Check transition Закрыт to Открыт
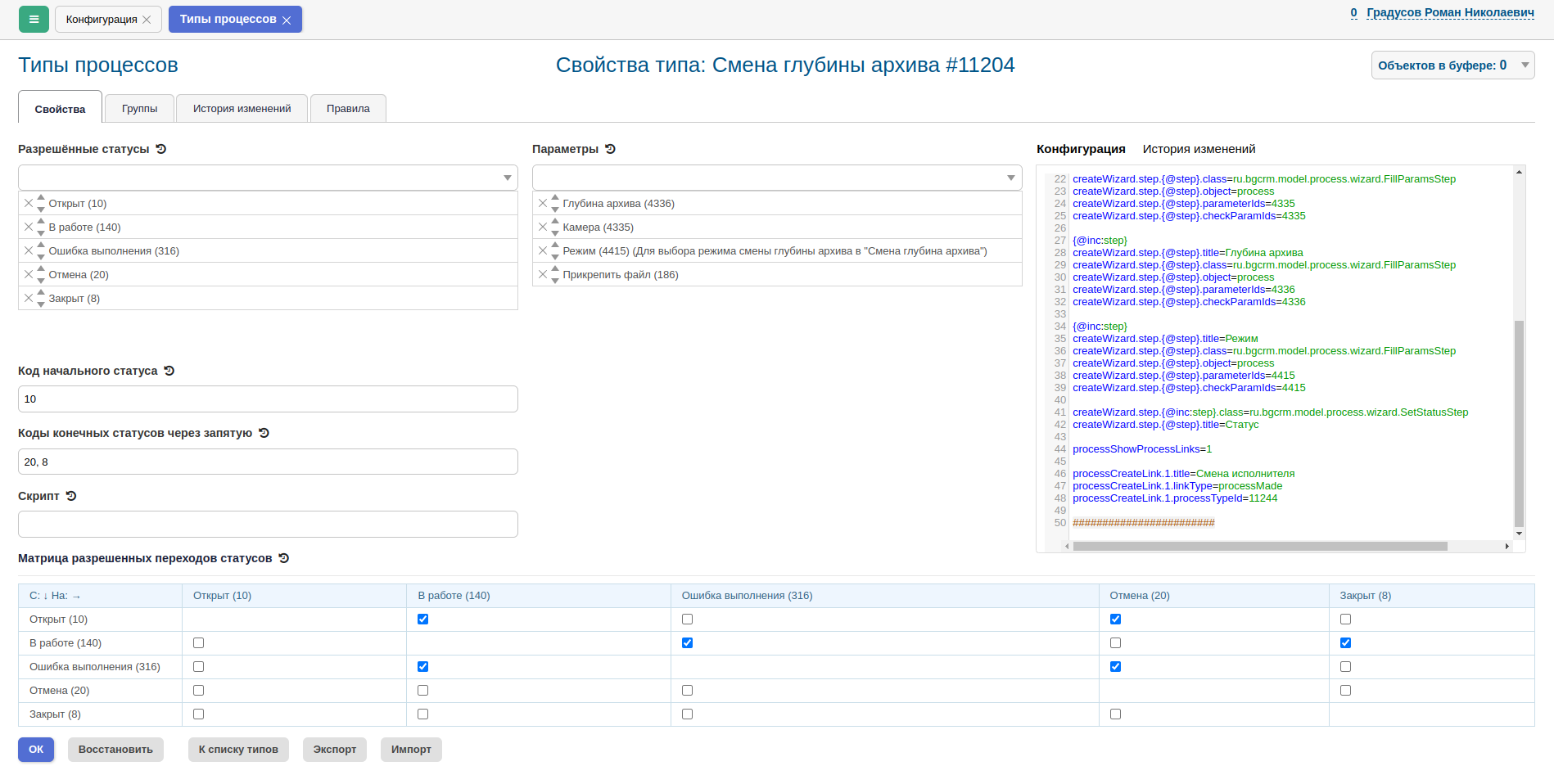The image size is (1554, 784). click(x=198, y=714)
